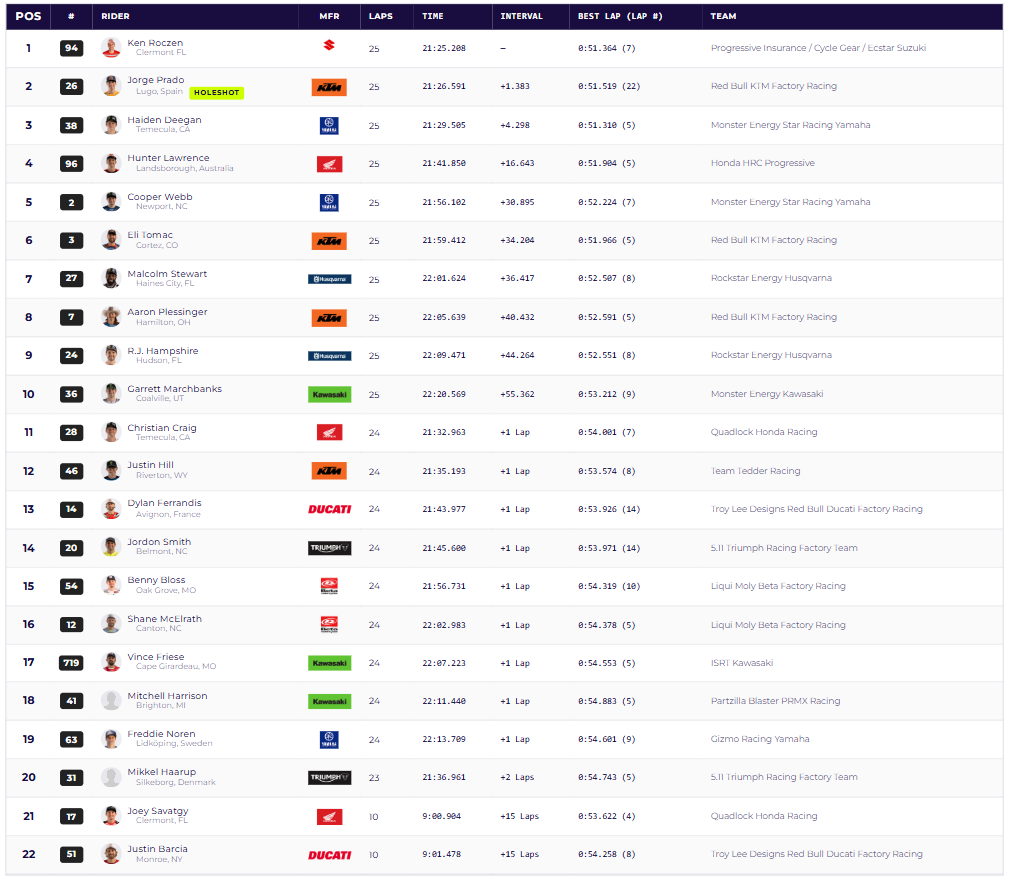This screenshot has height=881, width=1010.
Task: Click the number 94 badge for Ken Roczen
Action: [71, 48]
